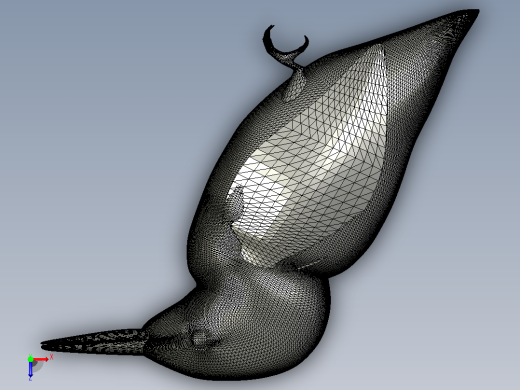Screen dimensions: 520x390
Task: Click the bird's long pointed beak
Action: click(93, 342)
